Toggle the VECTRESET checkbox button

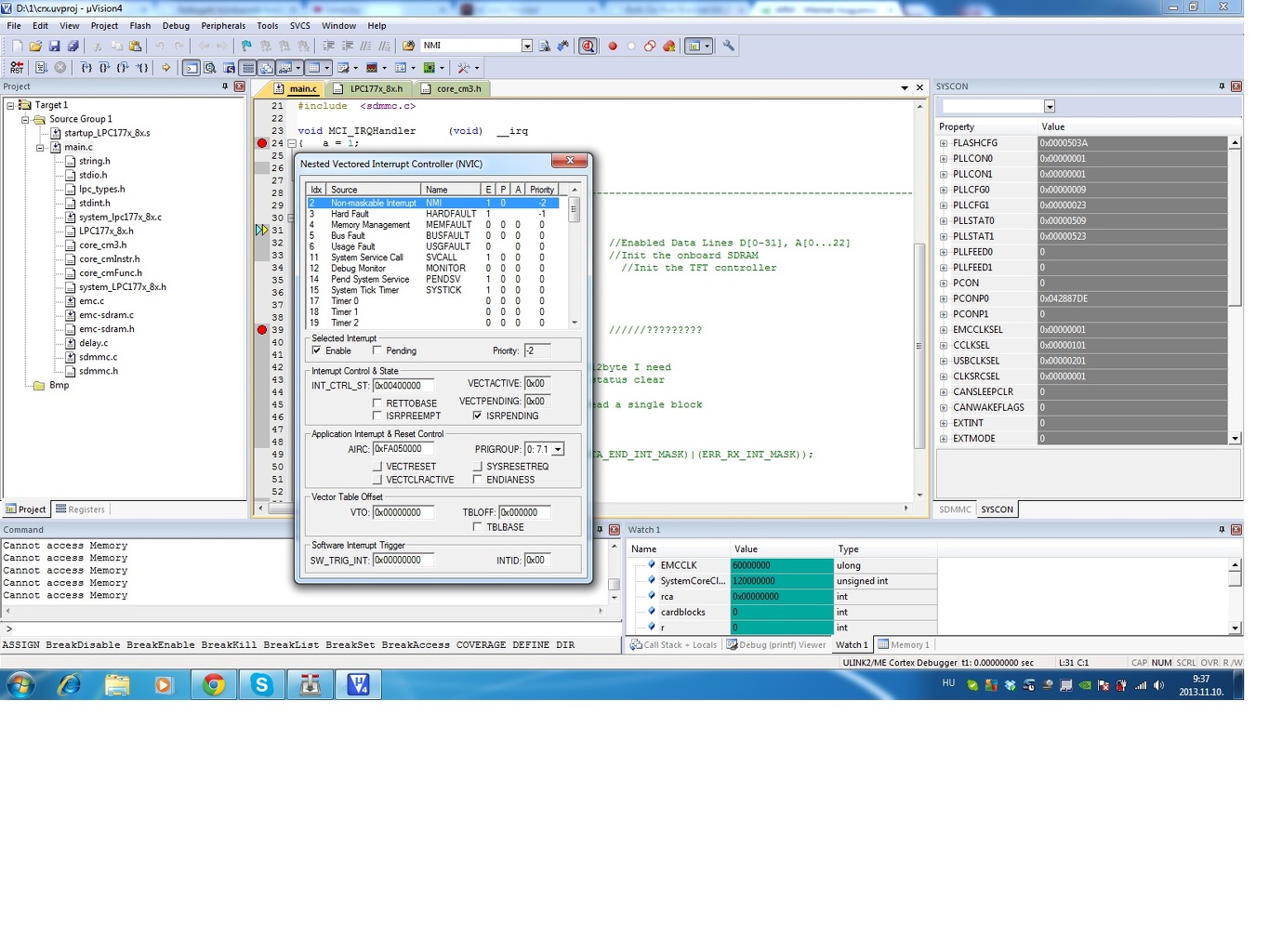point(377,467)
